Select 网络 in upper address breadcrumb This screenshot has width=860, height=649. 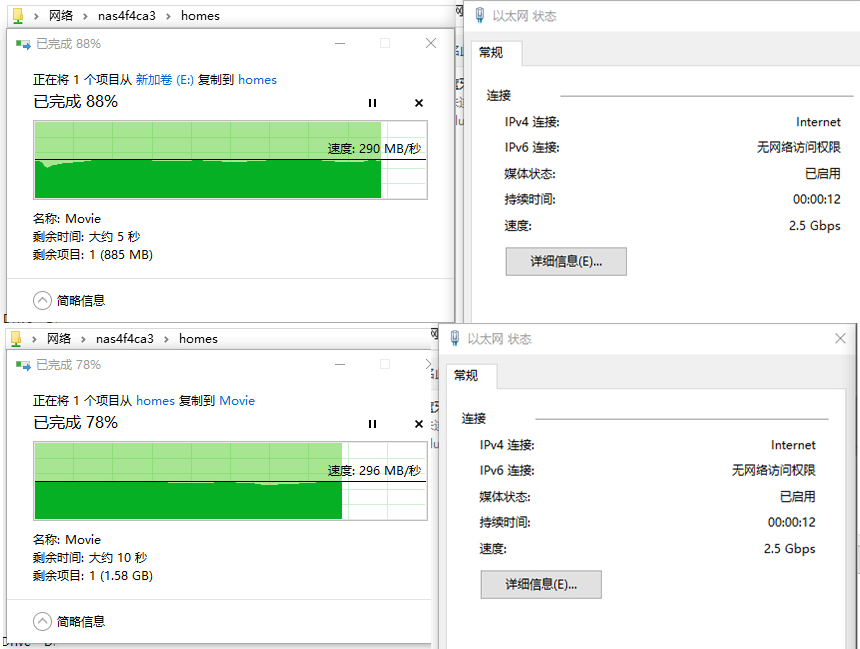[61, 16]
